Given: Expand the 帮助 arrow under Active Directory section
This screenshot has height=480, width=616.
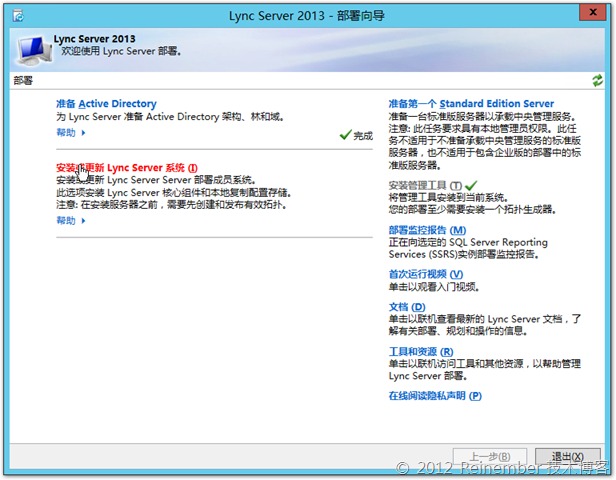Looking at the screenshot, I should pos(83,133).
